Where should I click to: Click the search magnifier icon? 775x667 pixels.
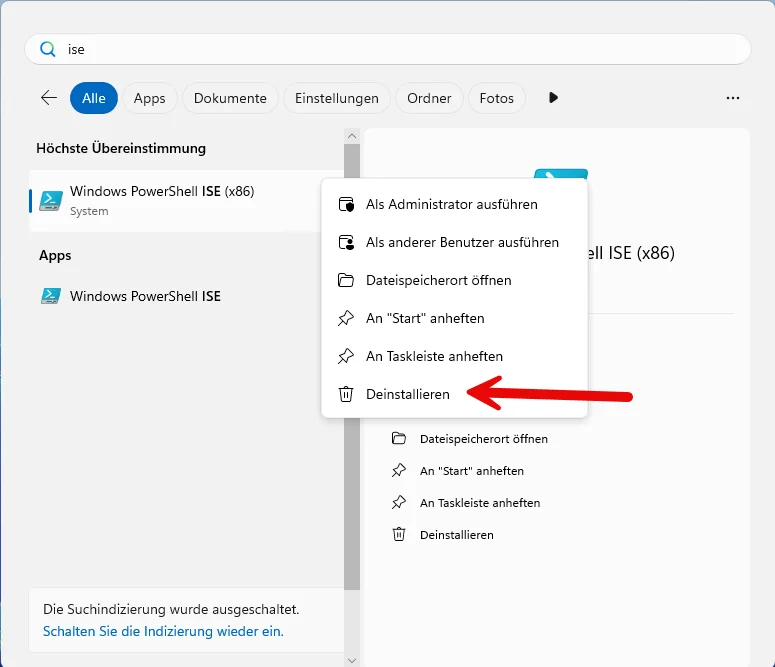tap(48, 49)
